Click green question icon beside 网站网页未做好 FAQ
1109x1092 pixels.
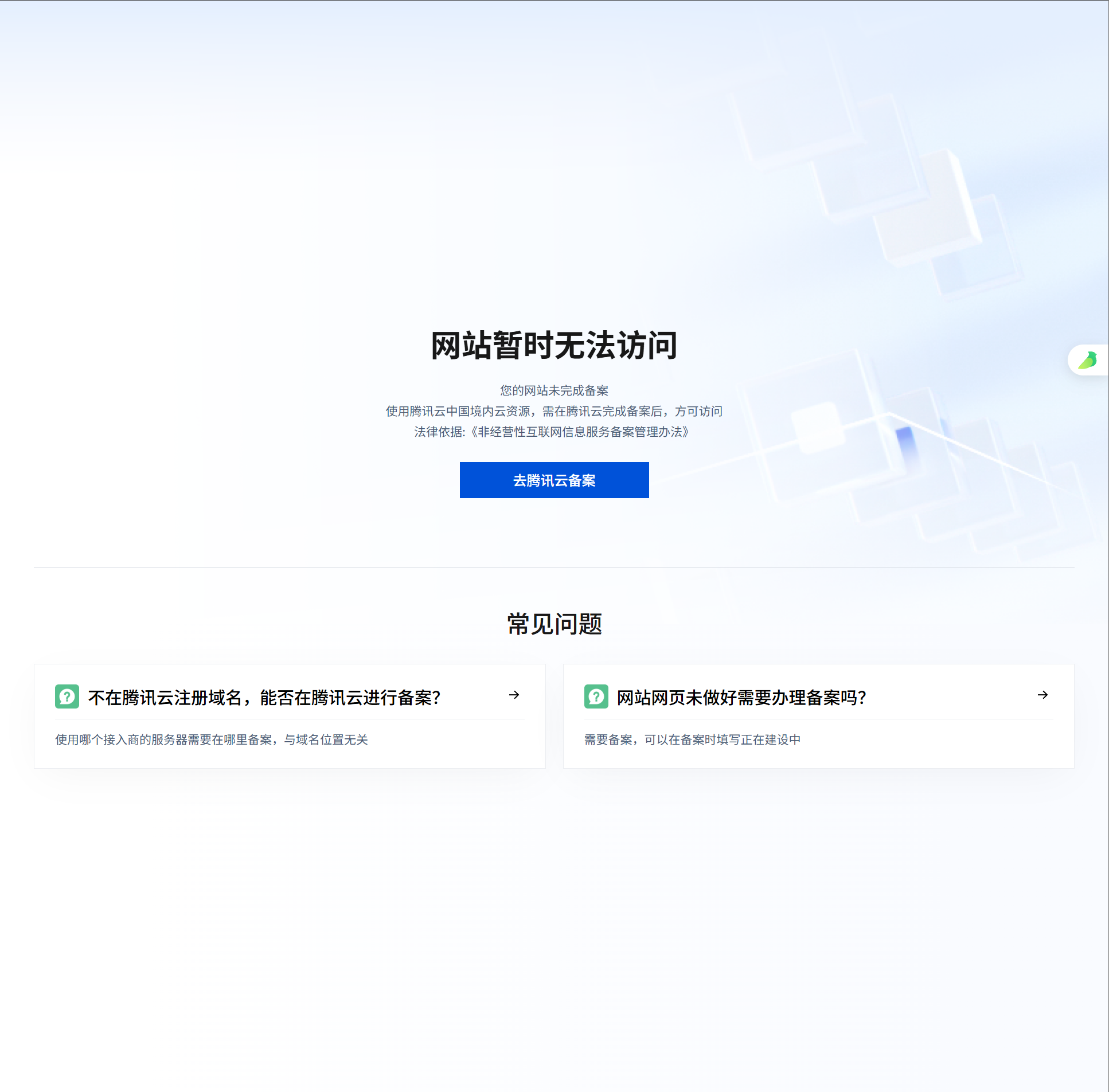coord(596,696)
